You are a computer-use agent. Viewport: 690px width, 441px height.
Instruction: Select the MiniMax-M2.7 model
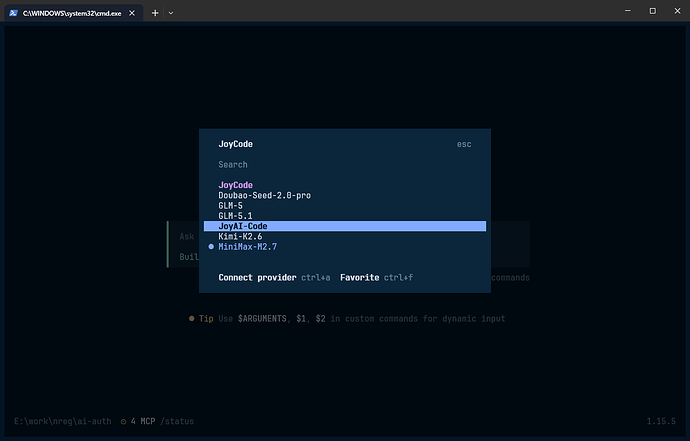[345, 246]
